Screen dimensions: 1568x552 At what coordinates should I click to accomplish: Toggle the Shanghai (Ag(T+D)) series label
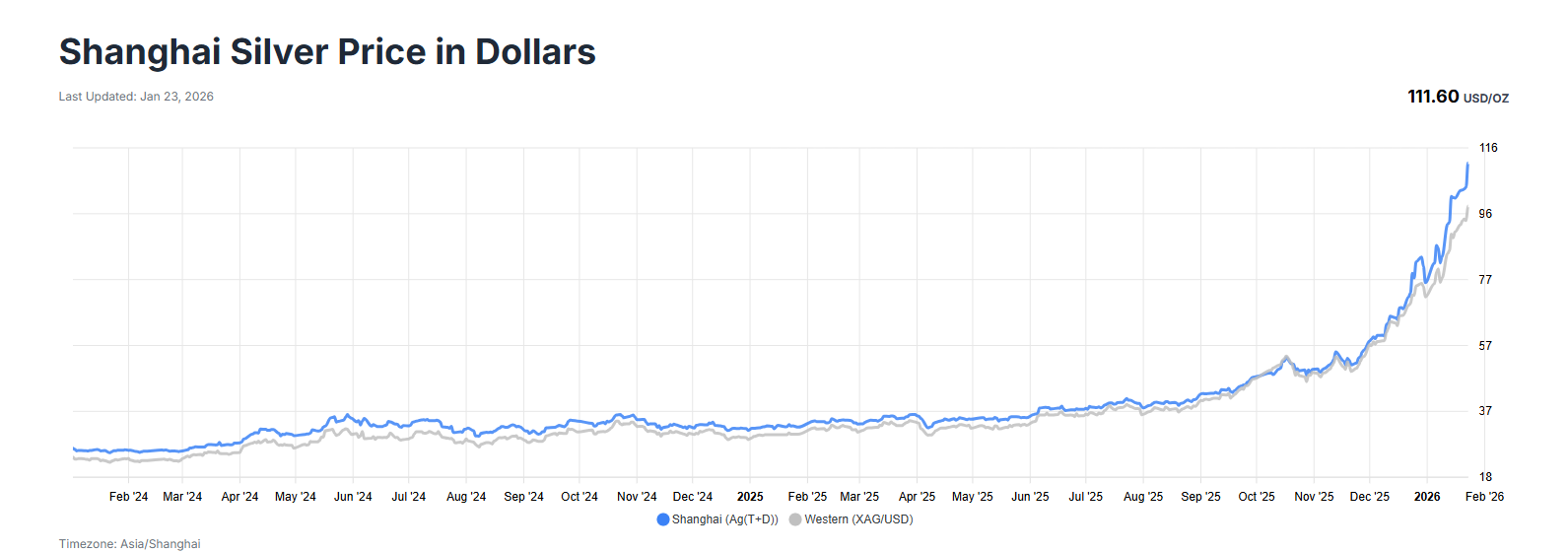point(724,519)
